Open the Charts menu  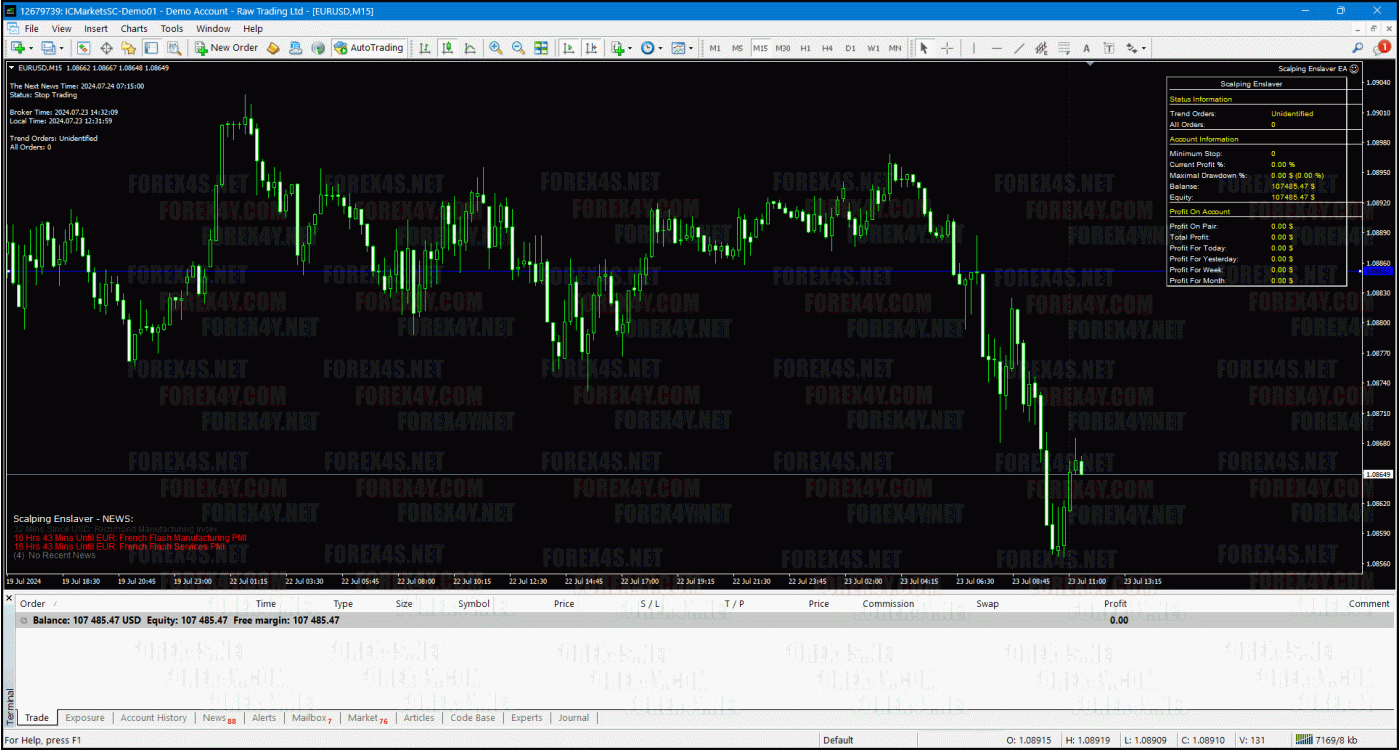133,29
